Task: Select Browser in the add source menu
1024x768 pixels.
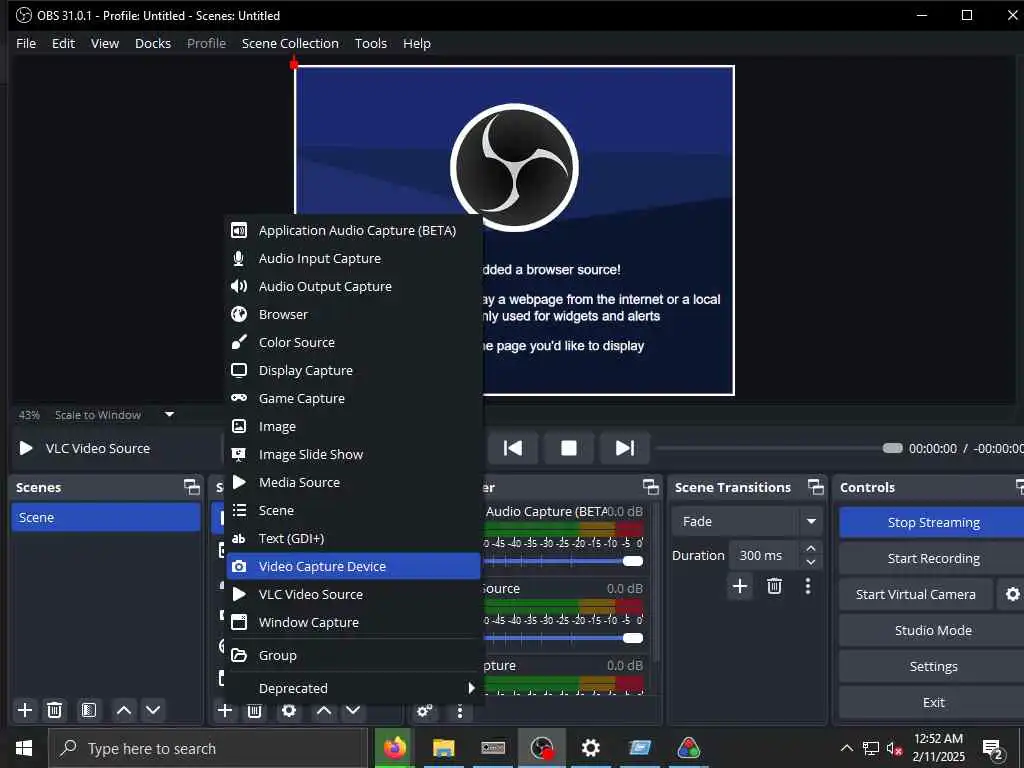Action: click(x=353, y=315)
